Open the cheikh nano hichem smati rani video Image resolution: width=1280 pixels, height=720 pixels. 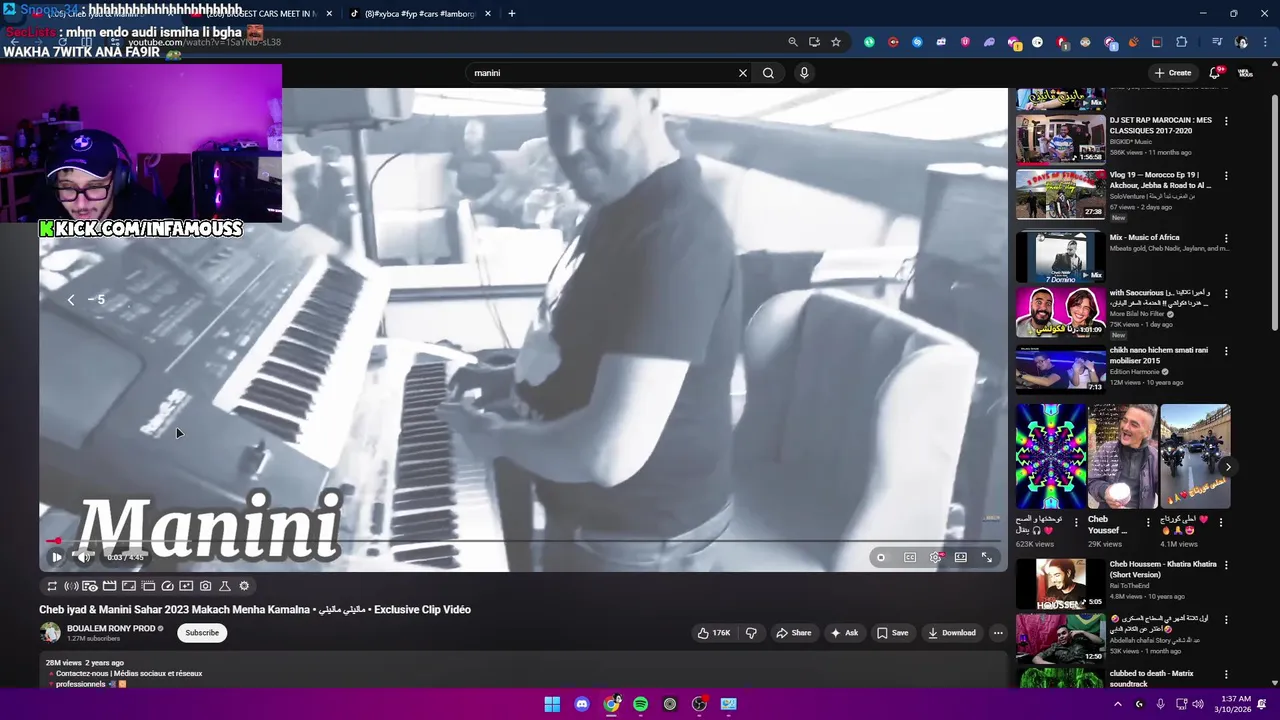[x=1061, y=369]
